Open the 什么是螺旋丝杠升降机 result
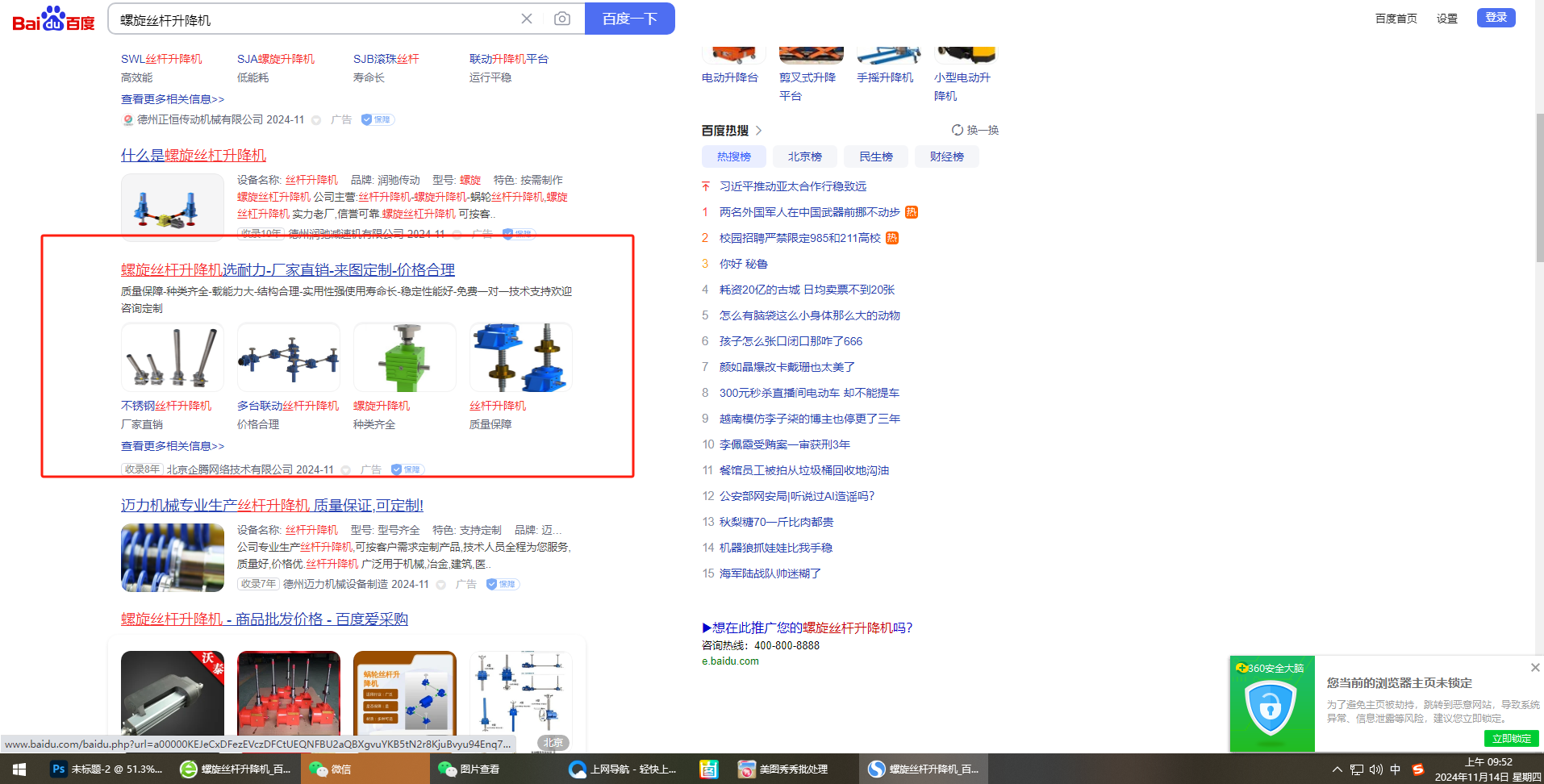This screenshot has width=1544, height=784. (x=194, y=156)
